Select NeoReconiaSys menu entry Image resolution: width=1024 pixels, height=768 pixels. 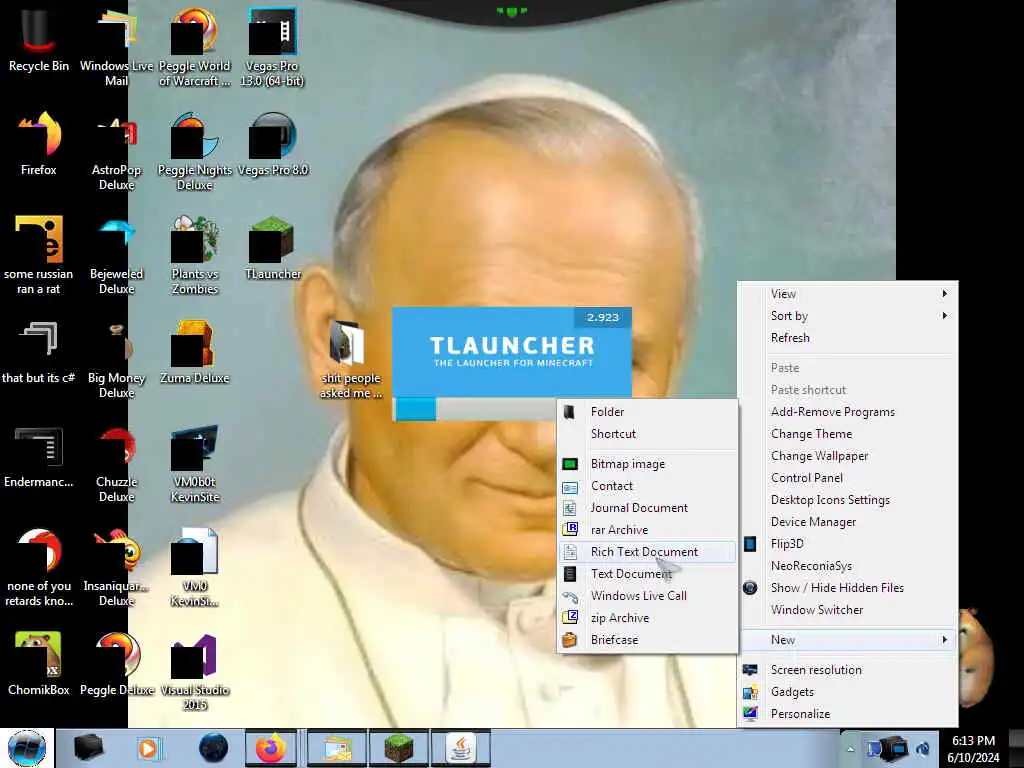click(849, 566)
